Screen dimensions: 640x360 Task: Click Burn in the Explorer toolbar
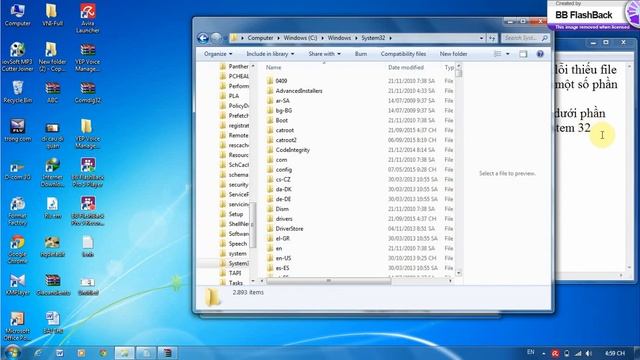tap(361, 54)
